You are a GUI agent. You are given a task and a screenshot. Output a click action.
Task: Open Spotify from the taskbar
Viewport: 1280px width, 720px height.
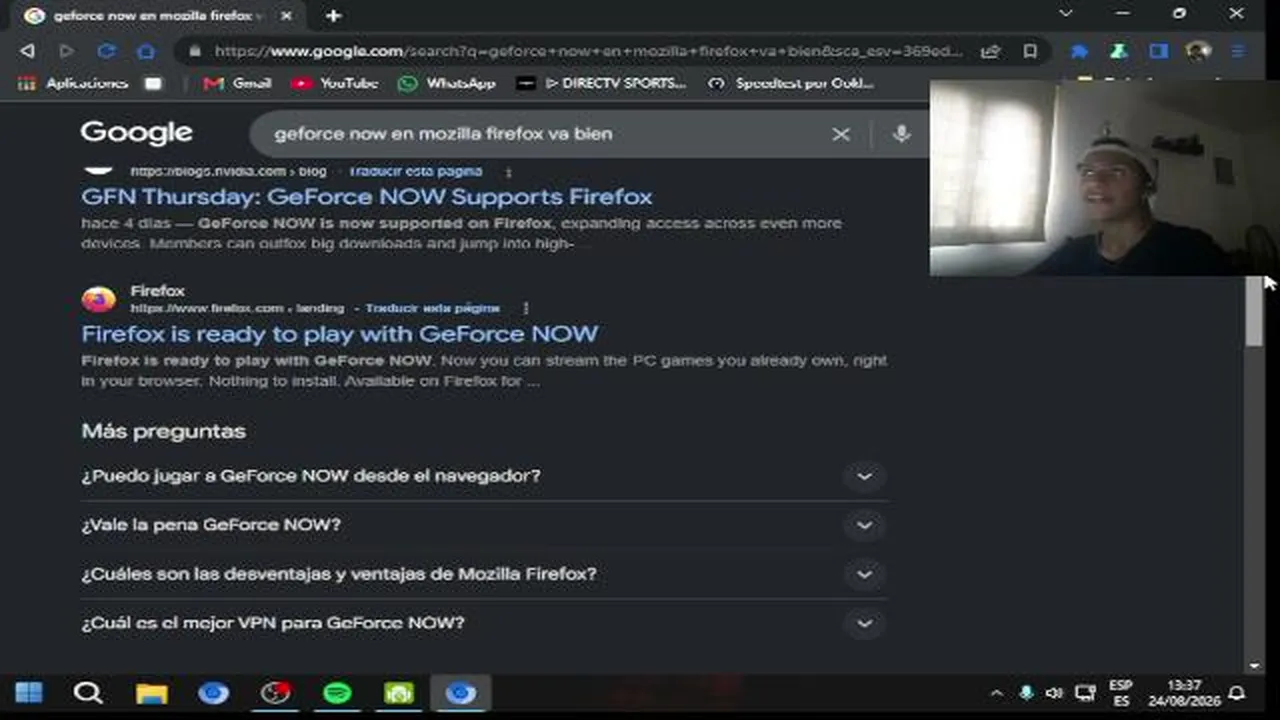[x=337, y=693]
